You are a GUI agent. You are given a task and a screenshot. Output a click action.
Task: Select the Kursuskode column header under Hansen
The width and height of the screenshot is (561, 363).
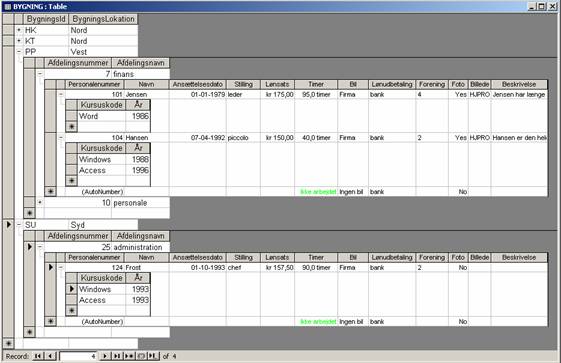(102, 148)
